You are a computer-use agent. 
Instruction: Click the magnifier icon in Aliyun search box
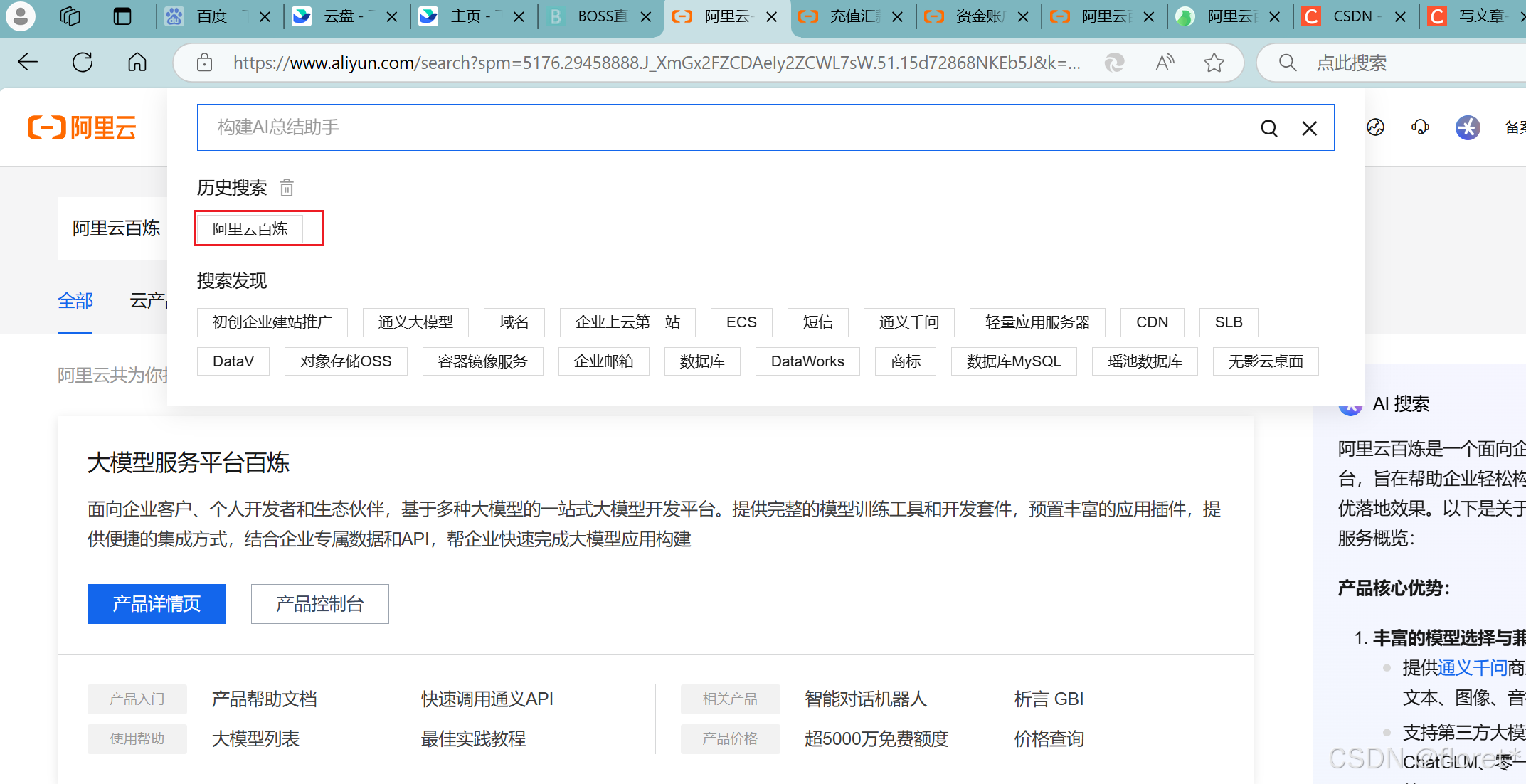coord(1268,128)
